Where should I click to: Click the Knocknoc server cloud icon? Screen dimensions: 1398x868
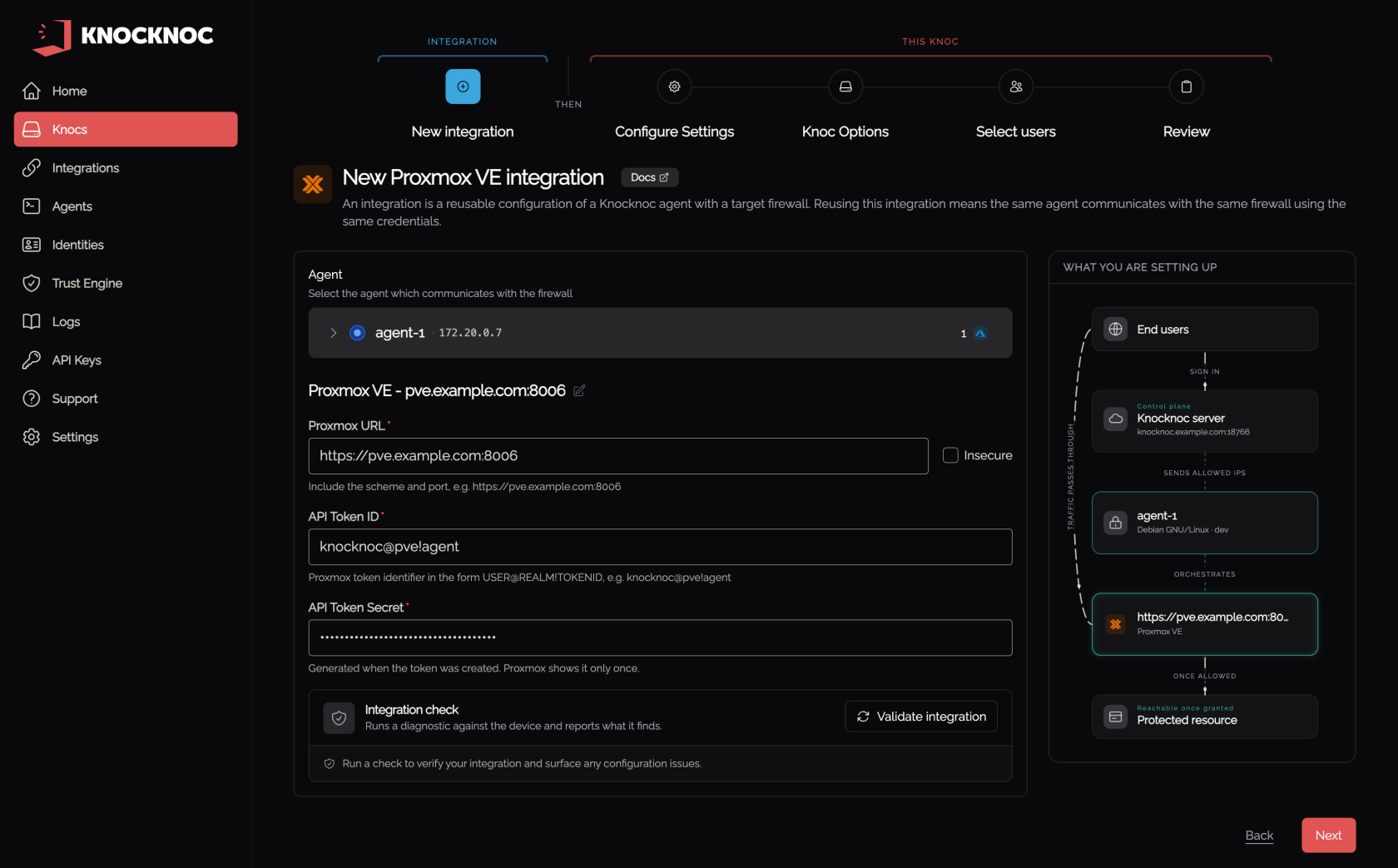1116,419
